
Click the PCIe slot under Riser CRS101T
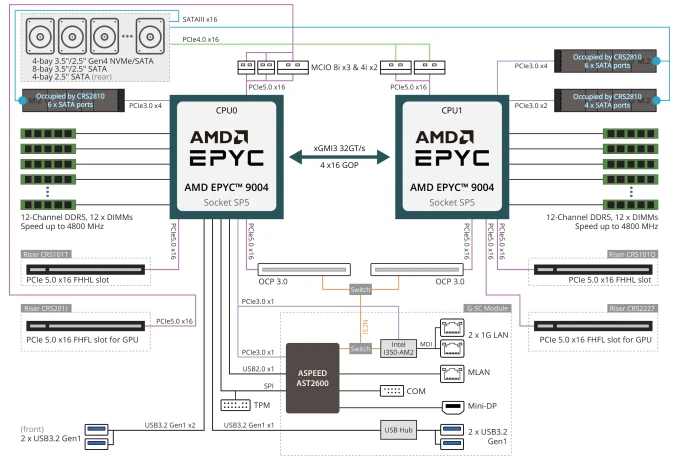point(85,270)
